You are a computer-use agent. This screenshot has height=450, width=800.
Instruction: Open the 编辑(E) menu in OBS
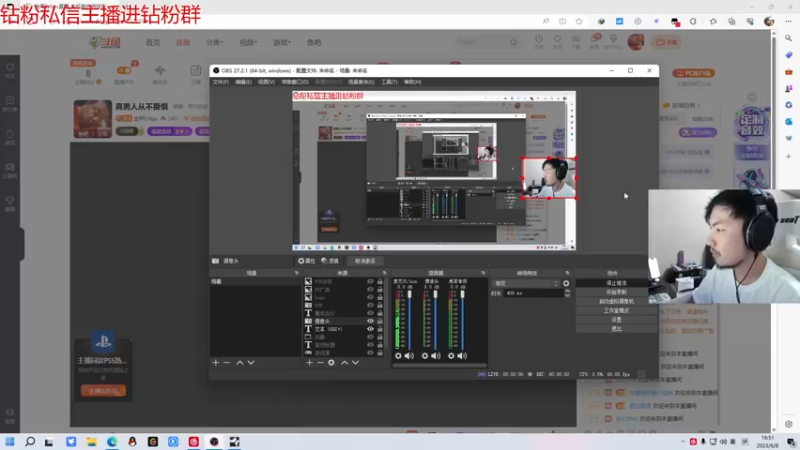coord(243,82)
